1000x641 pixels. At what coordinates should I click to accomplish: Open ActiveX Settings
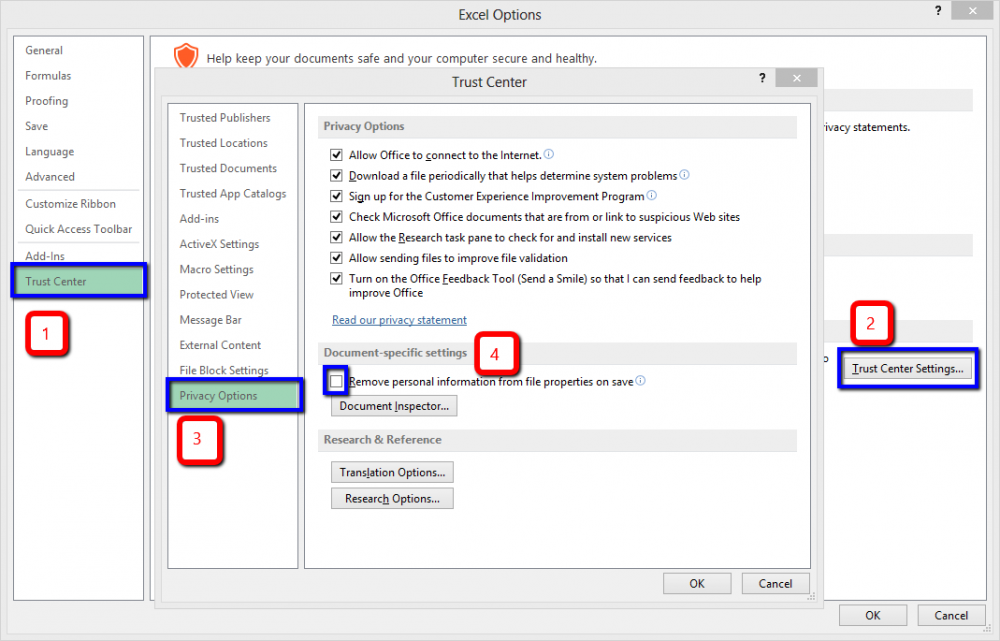click(x=219, y=244)
